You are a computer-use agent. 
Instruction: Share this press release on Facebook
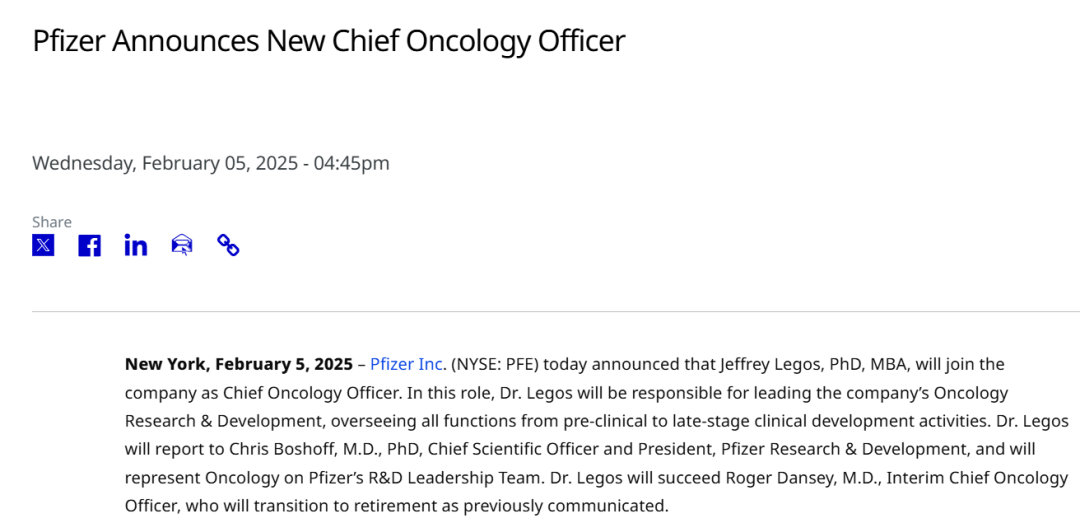pos(89,245)
